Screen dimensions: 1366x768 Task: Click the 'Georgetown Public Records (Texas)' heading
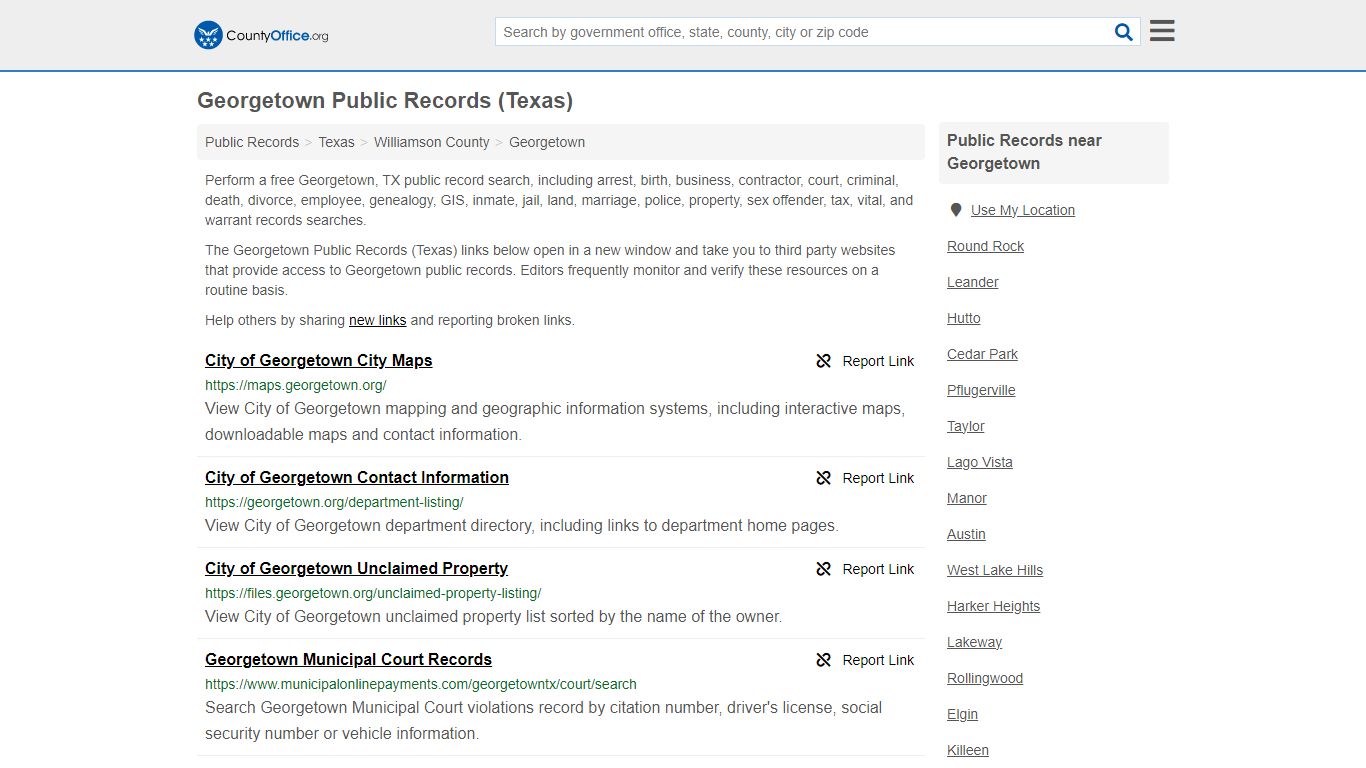pos(385,100)
